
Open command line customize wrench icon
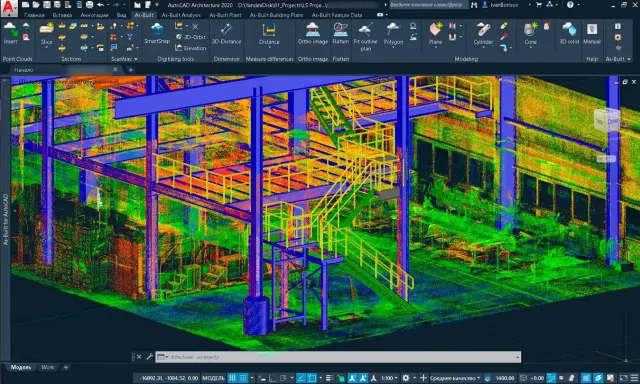pyautogui.click(x=149, y=357)
